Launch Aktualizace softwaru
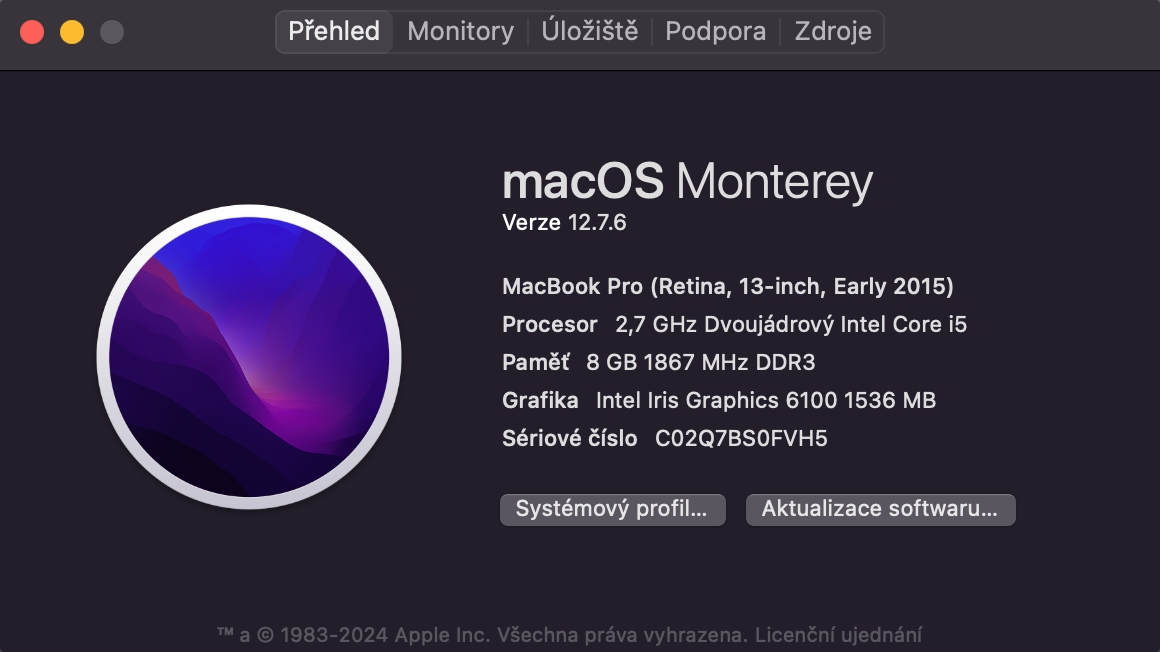 880,509
